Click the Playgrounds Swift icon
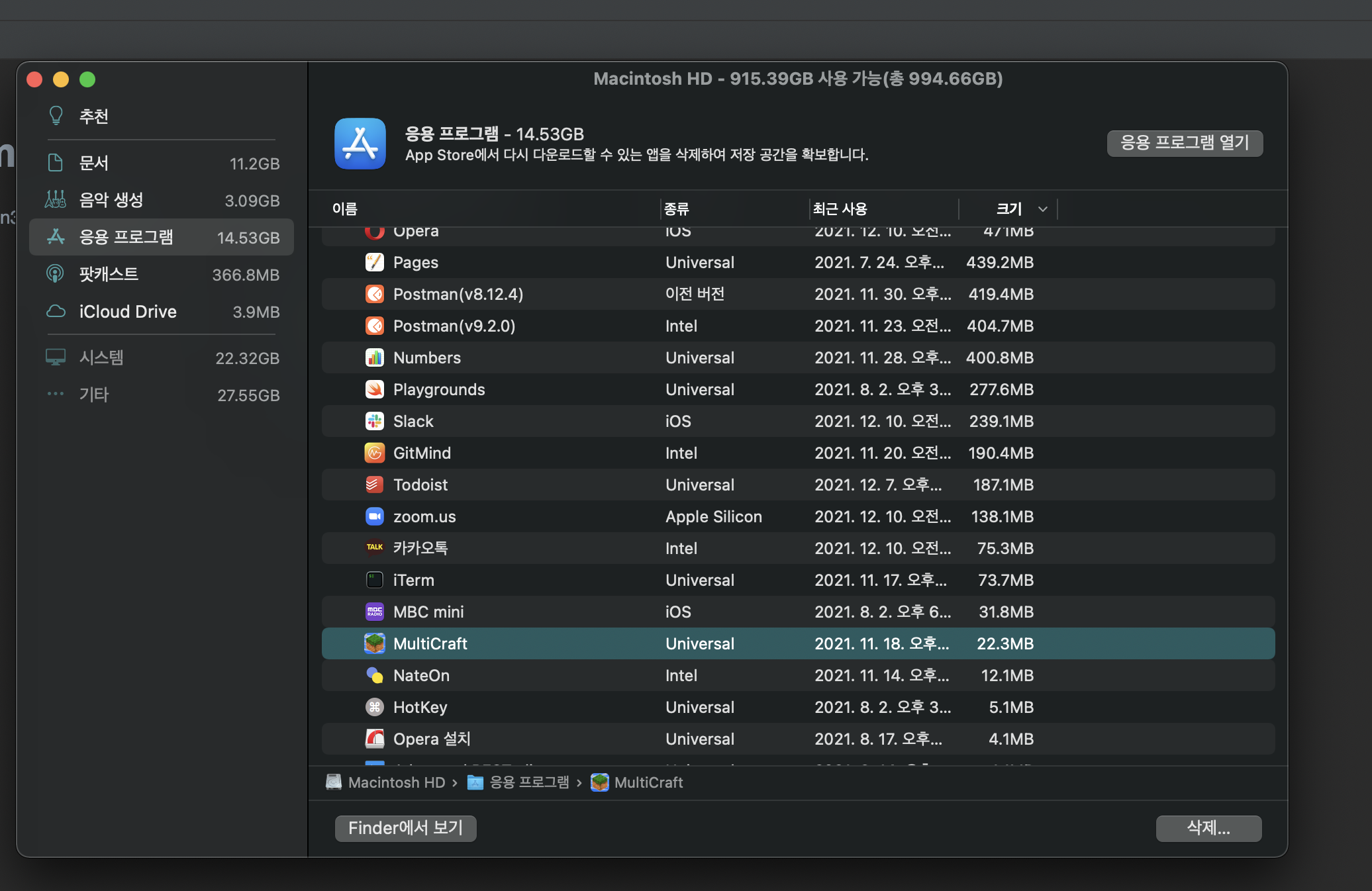1372x891 pixels. 374,389
